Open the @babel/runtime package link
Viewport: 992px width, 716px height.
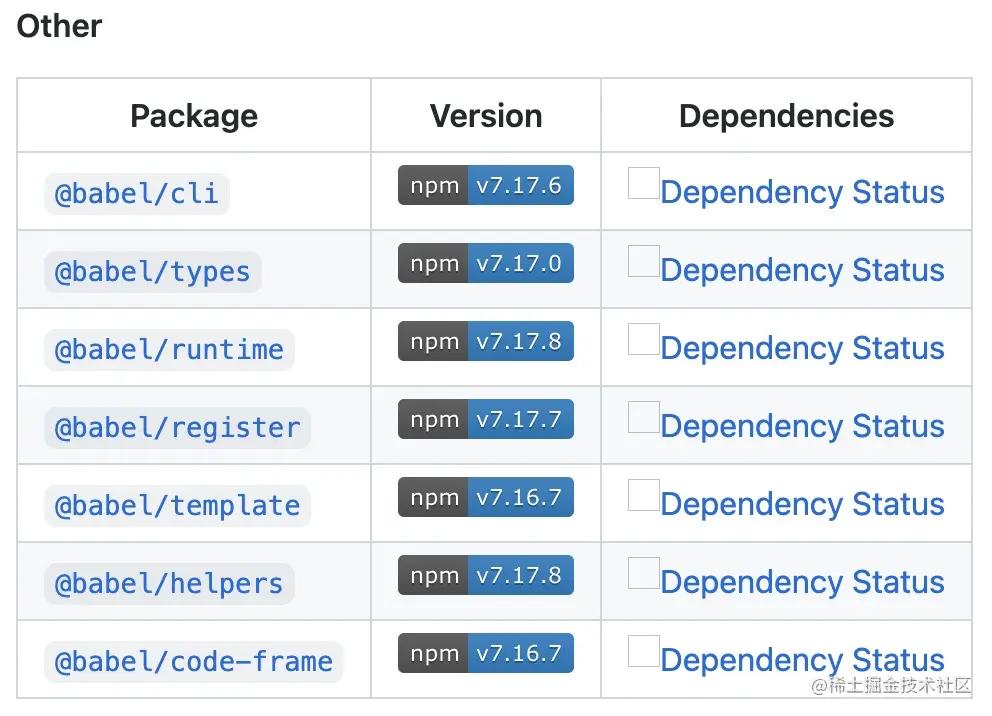[x=169, y=349]
